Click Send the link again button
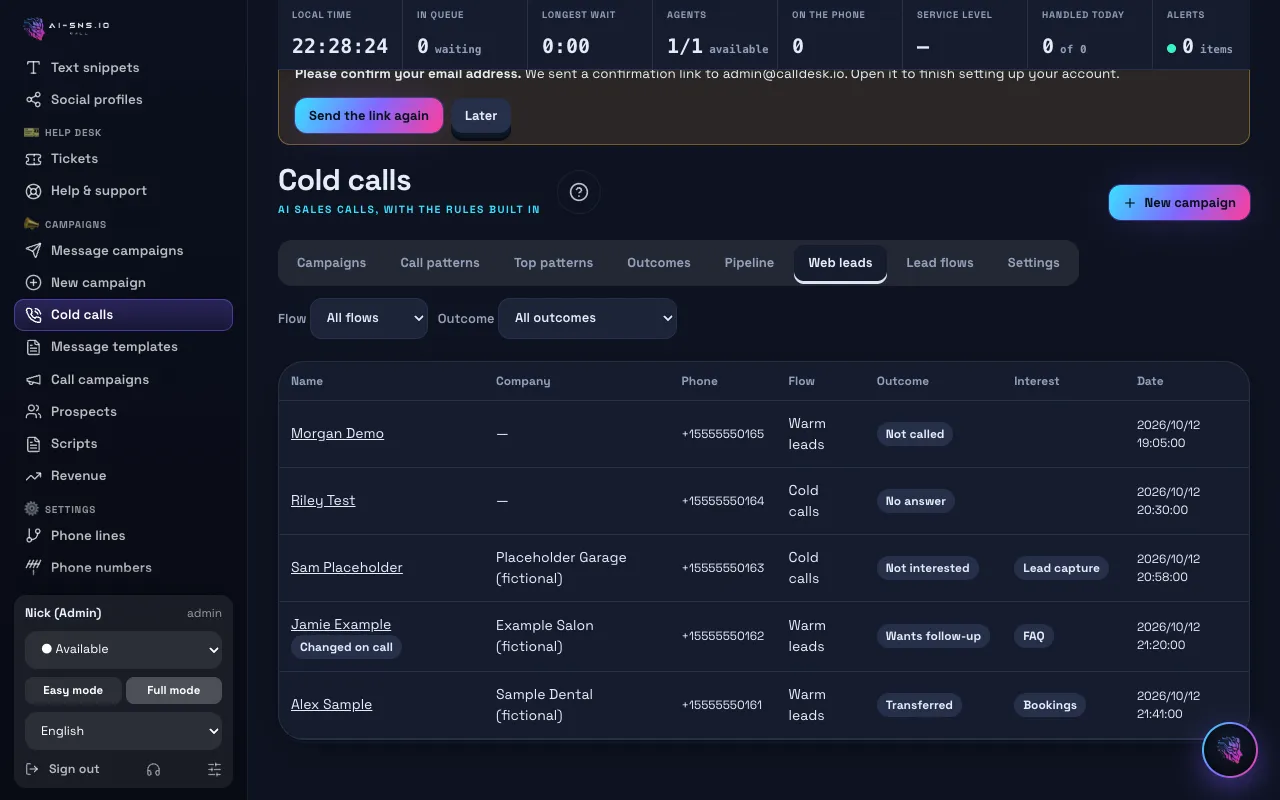The height and width of the screenshot is (800, 1280). [x=368, y=115]
